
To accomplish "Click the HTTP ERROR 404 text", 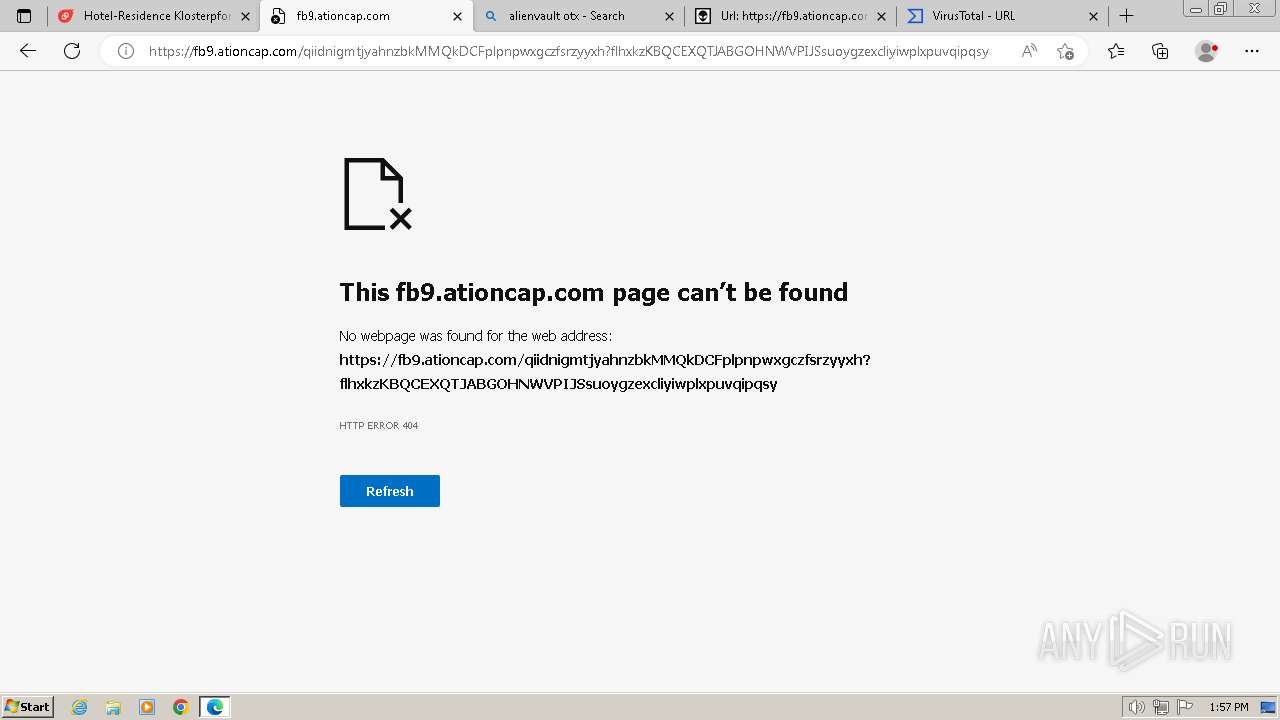I will [x=378, y=425].
